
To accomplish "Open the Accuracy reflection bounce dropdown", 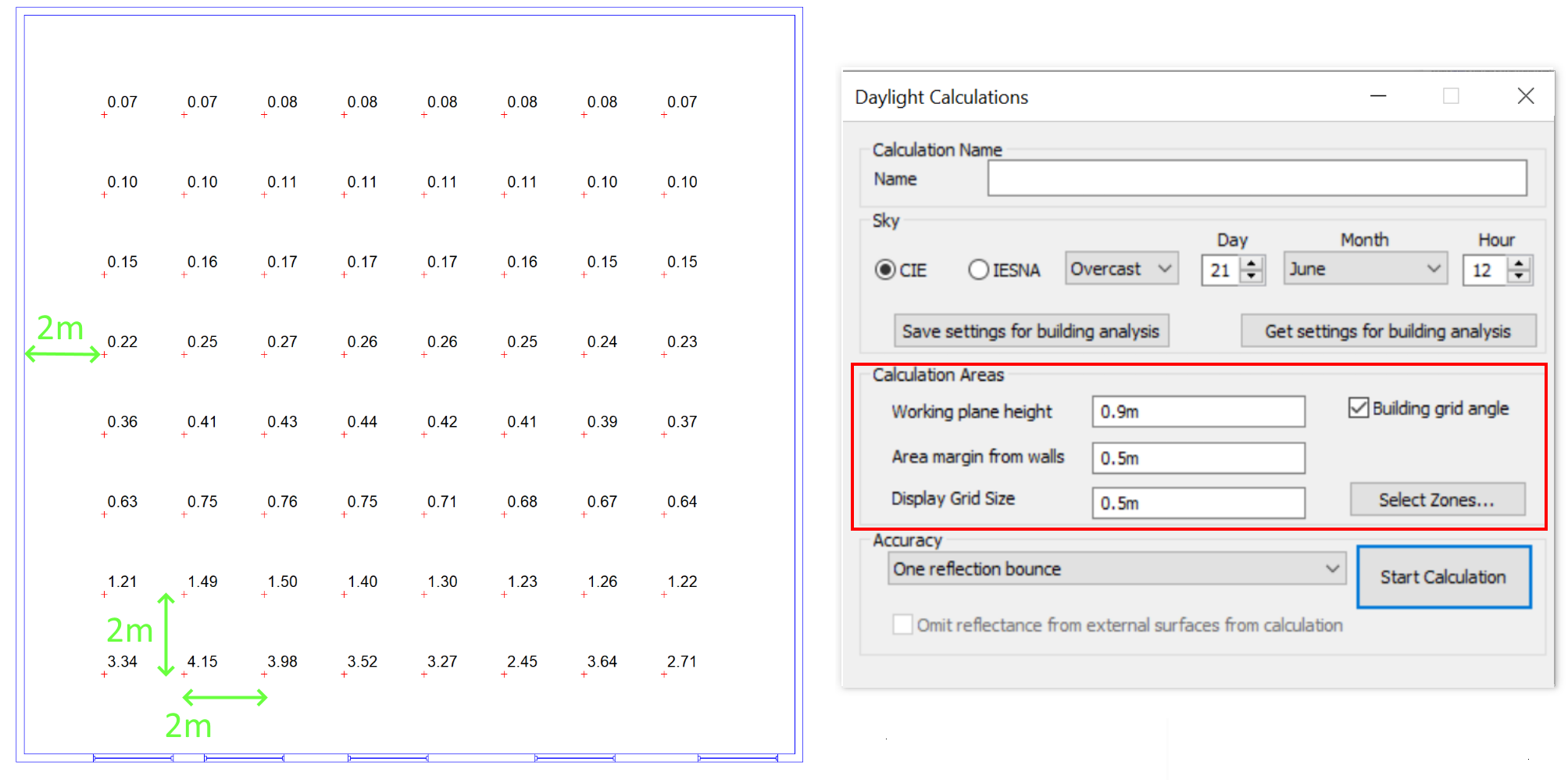I will [x=1116, y=569].
